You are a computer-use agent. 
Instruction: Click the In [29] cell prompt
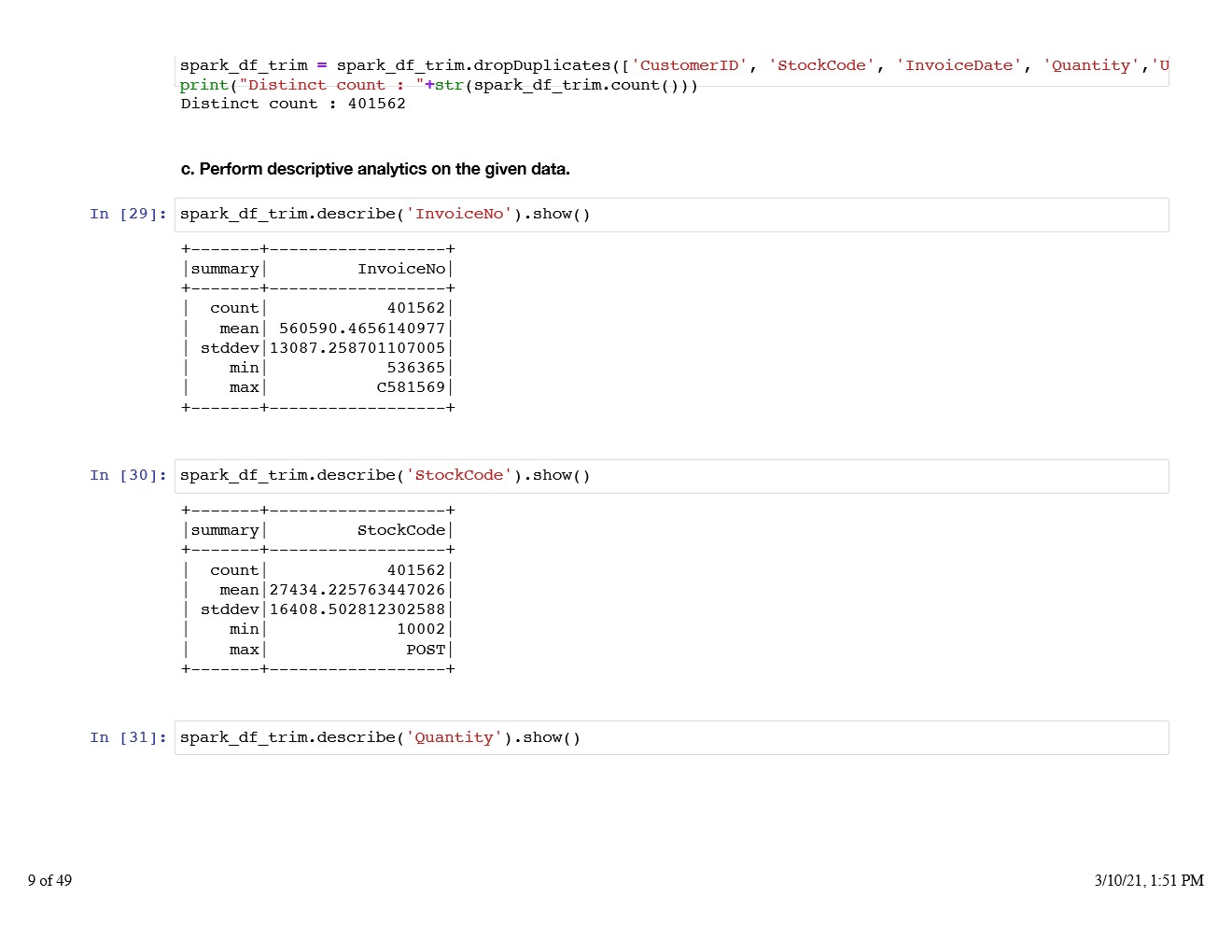point(128,214)
